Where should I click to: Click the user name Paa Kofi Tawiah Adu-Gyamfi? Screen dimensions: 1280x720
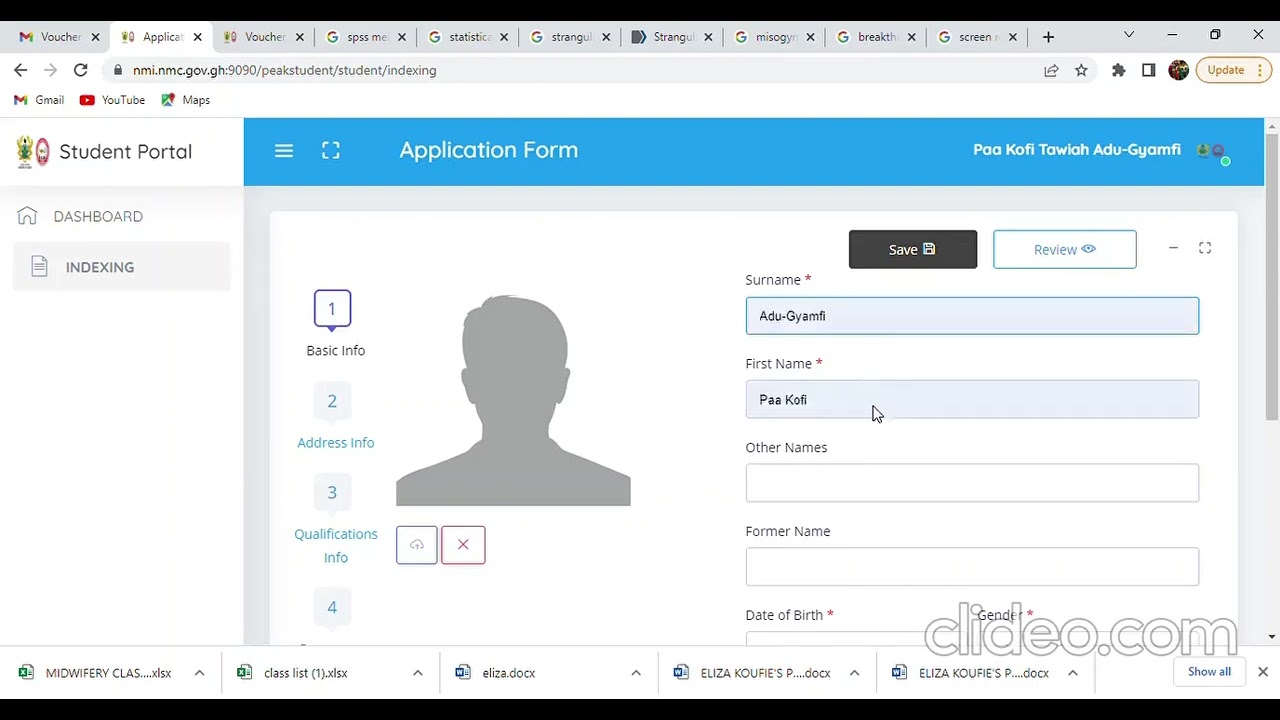[x=1077, y=150]
